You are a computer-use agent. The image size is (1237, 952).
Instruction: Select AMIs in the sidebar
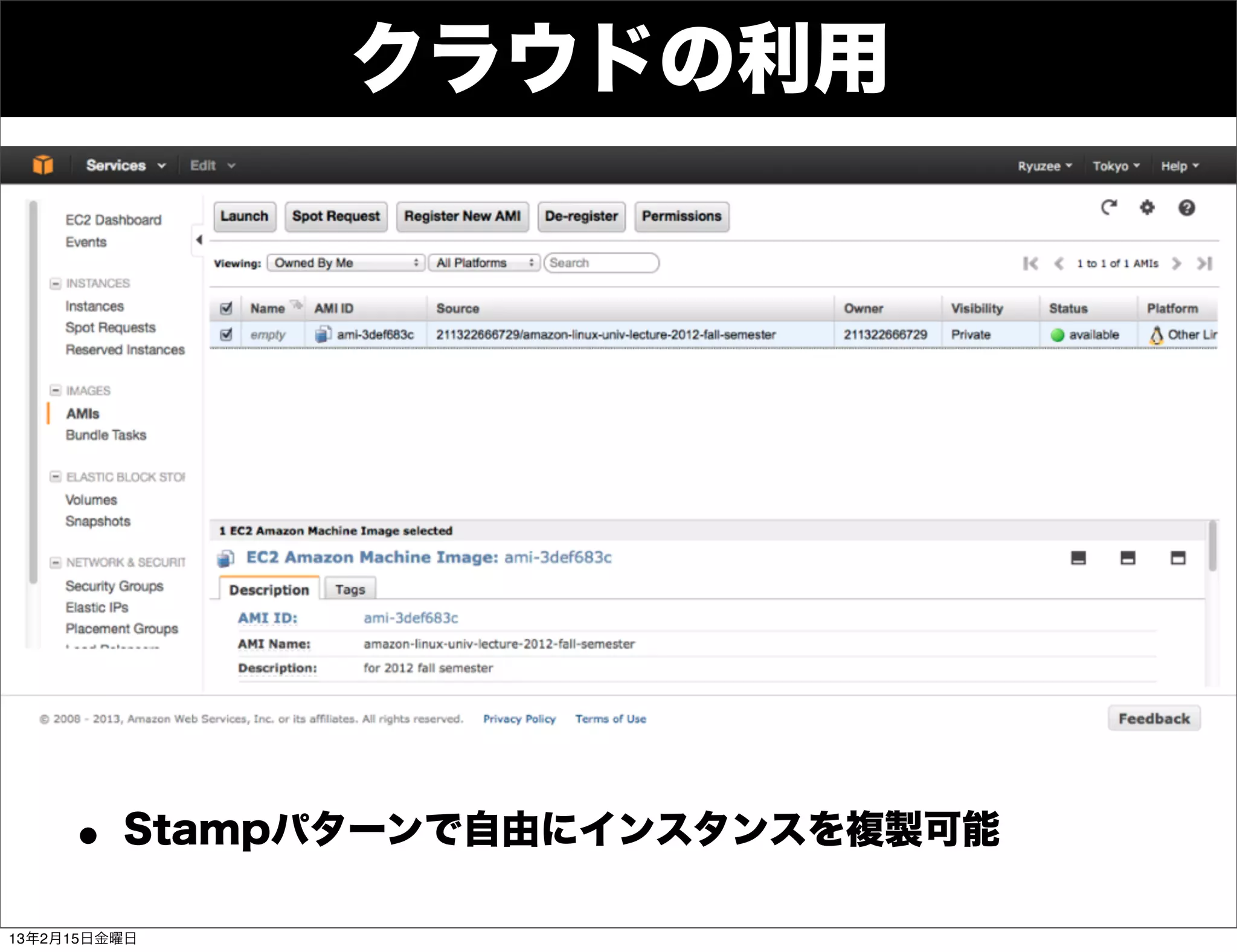83,414
